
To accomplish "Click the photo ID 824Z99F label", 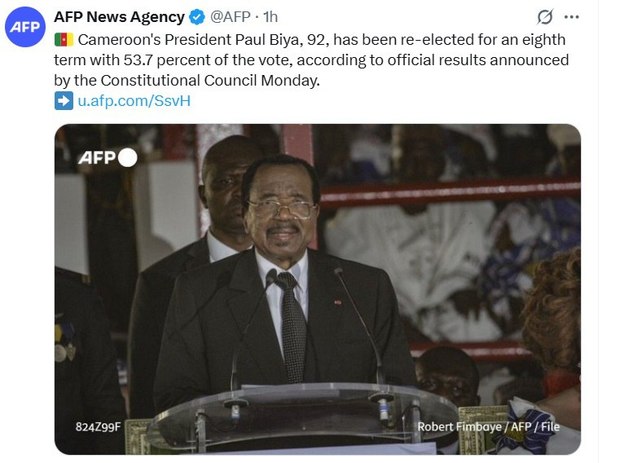I will click(98, 427).
